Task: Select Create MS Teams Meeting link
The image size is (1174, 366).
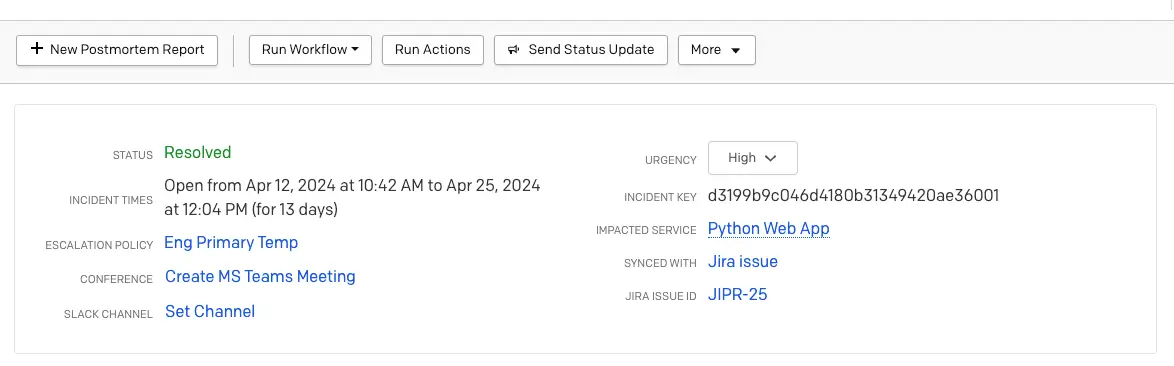Action: point(260,276)
